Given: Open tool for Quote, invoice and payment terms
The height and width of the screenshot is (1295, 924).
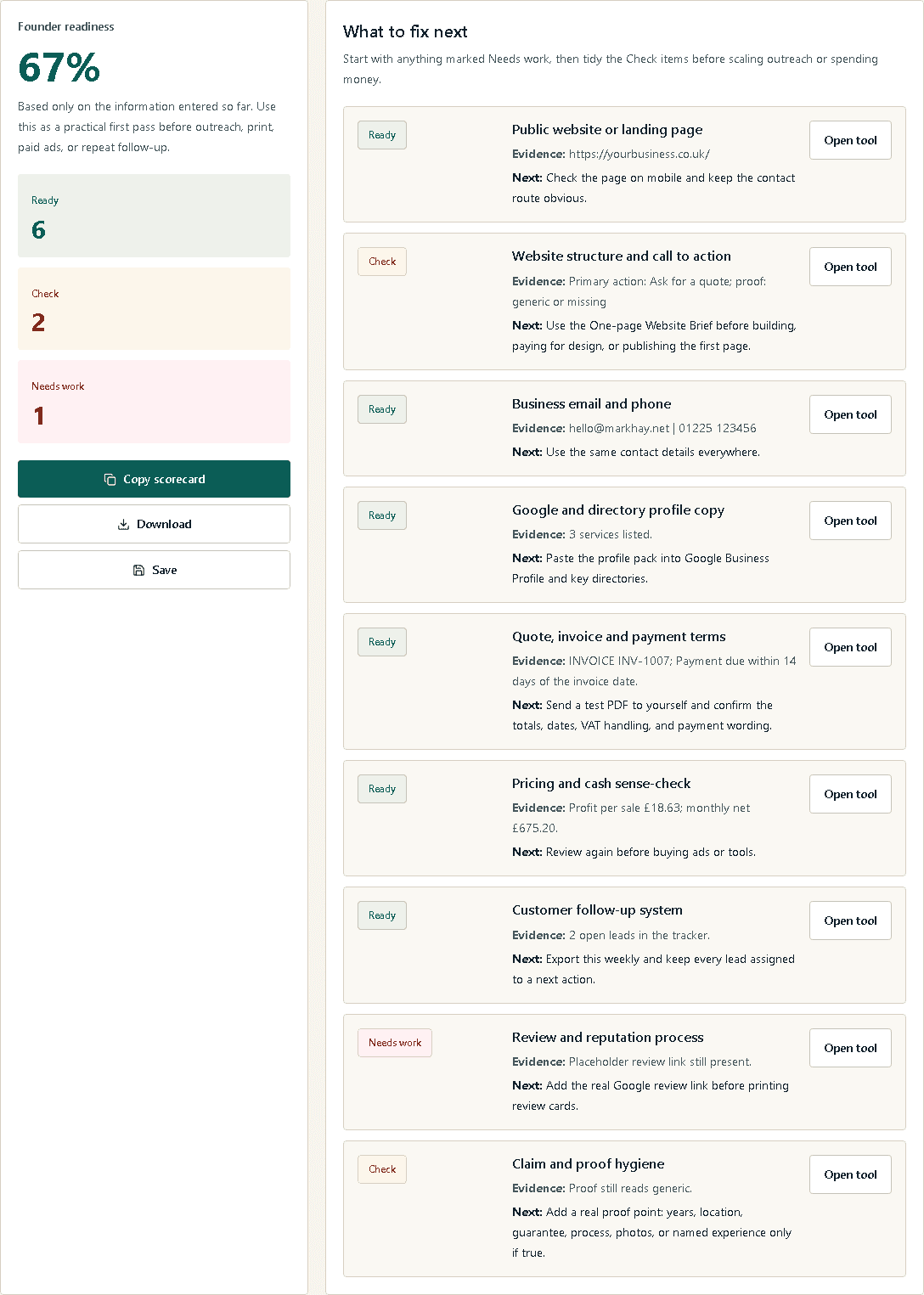Looking at the screenshot, I should (850, 647).
